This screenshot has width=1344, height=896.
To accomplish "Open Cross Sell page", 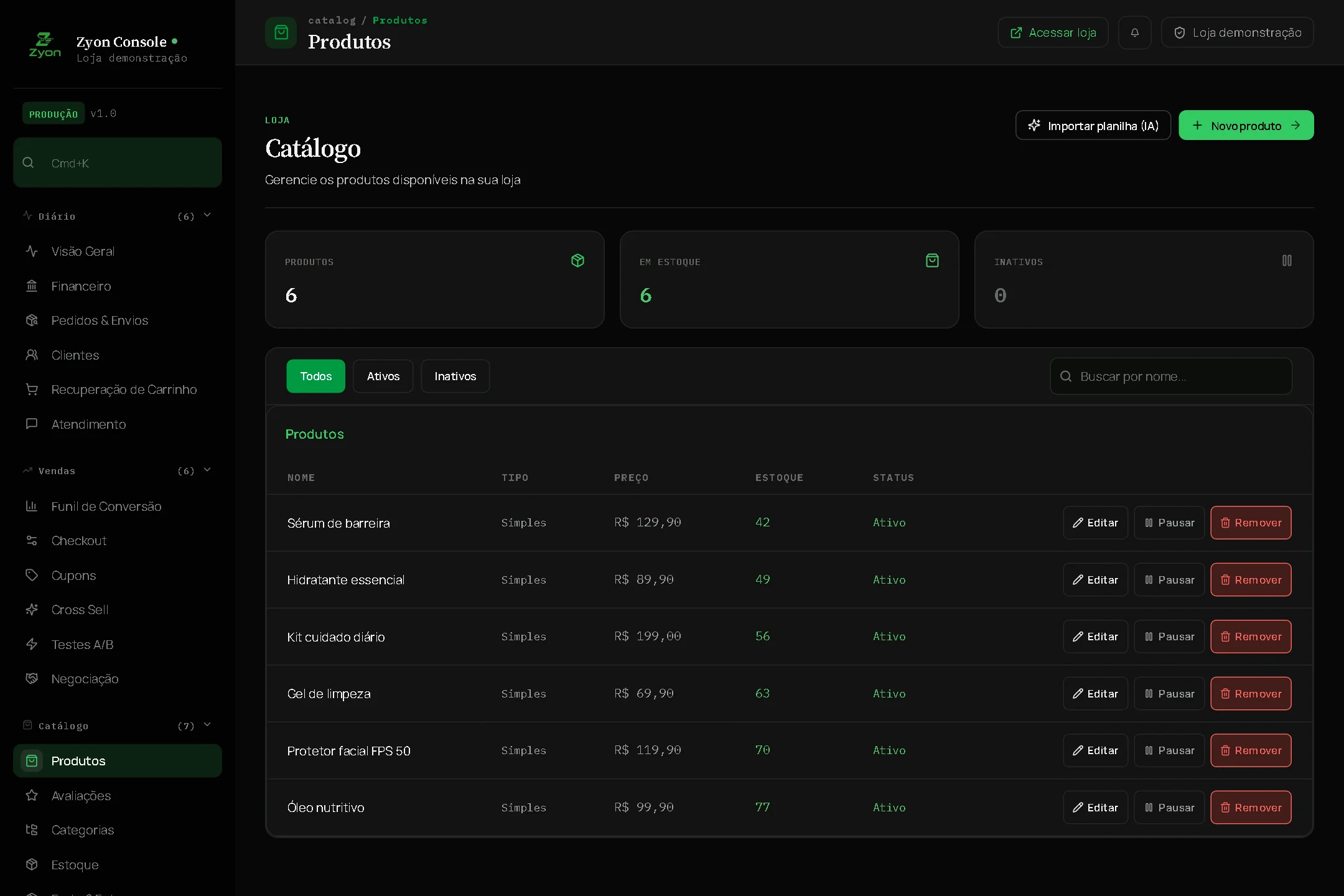I will (118, 610).
